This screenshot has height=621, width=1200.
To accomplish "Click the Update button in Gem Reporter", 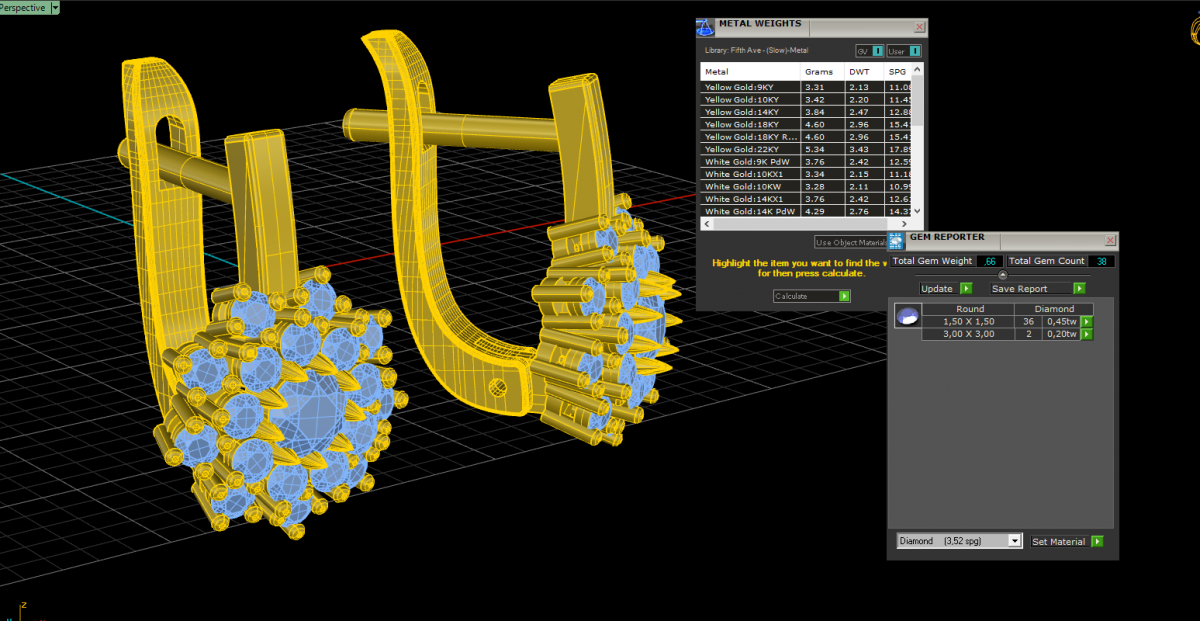I will click(x=937, y=288).
